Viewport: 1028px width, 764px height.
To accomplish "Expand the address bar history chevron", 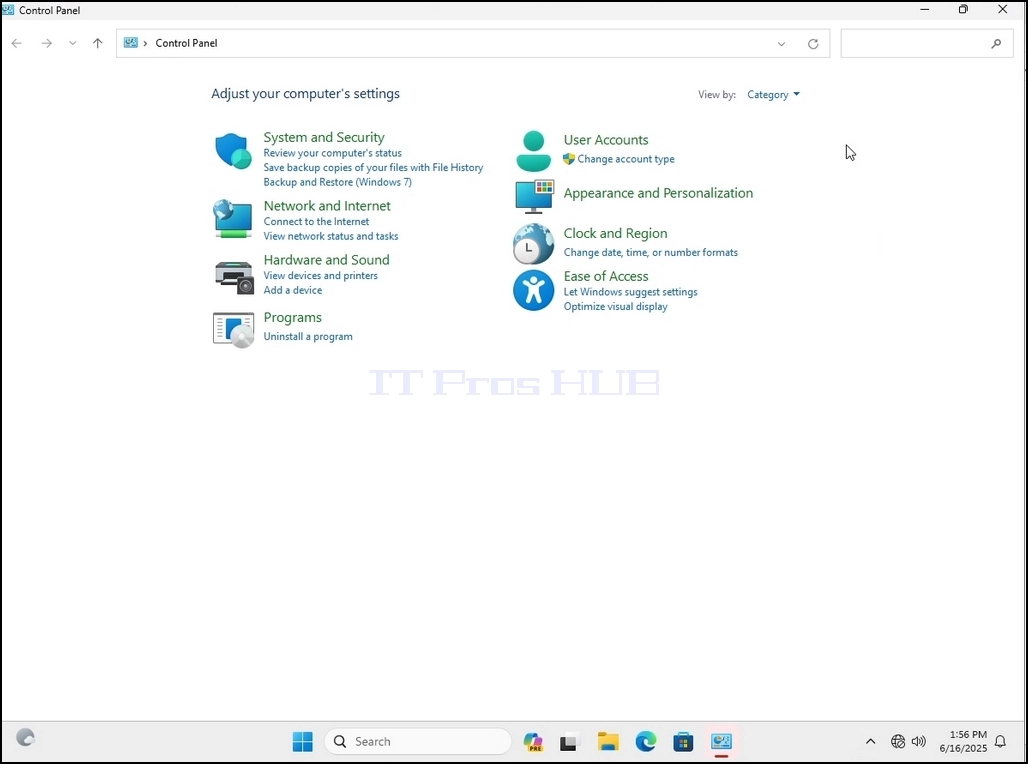I will pyautogui.click(x=781, y=44).
